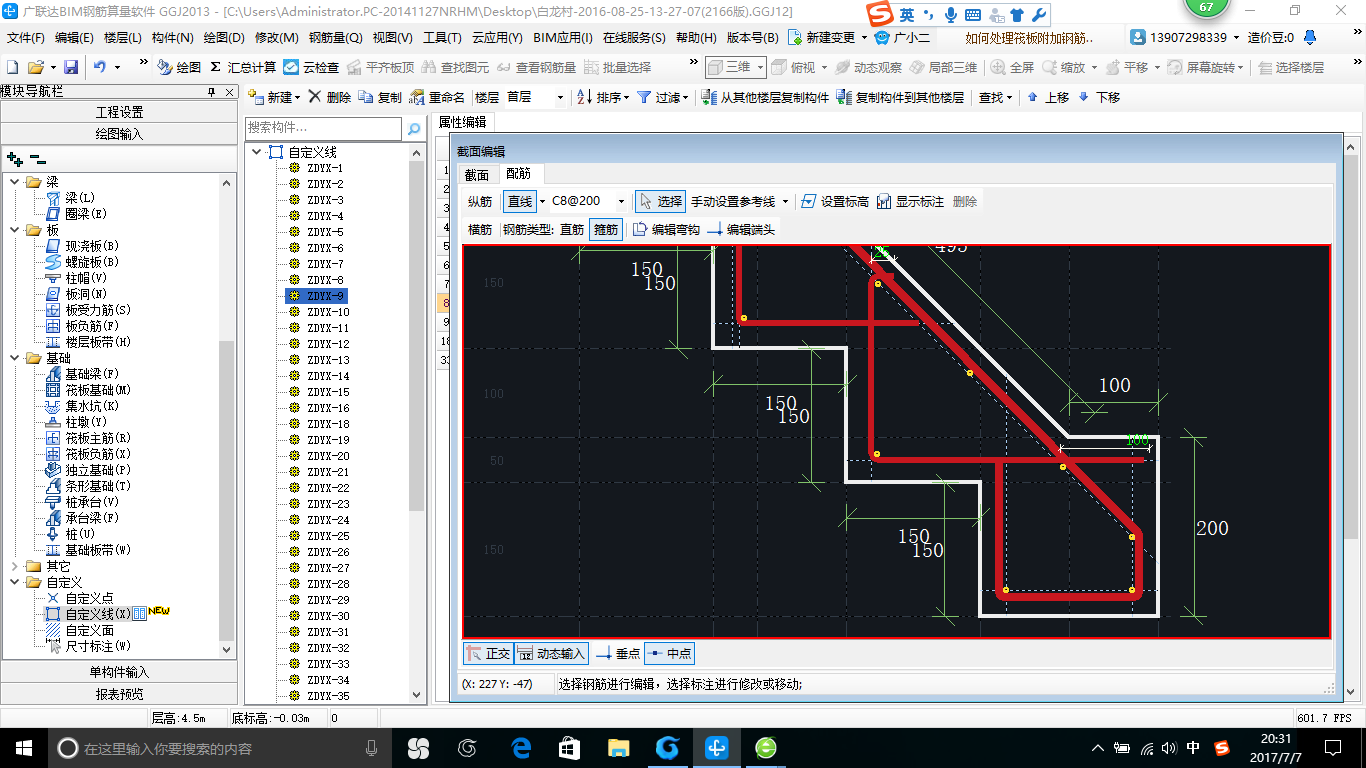Open the 属性编辑 tab

(x=463, y=122)
